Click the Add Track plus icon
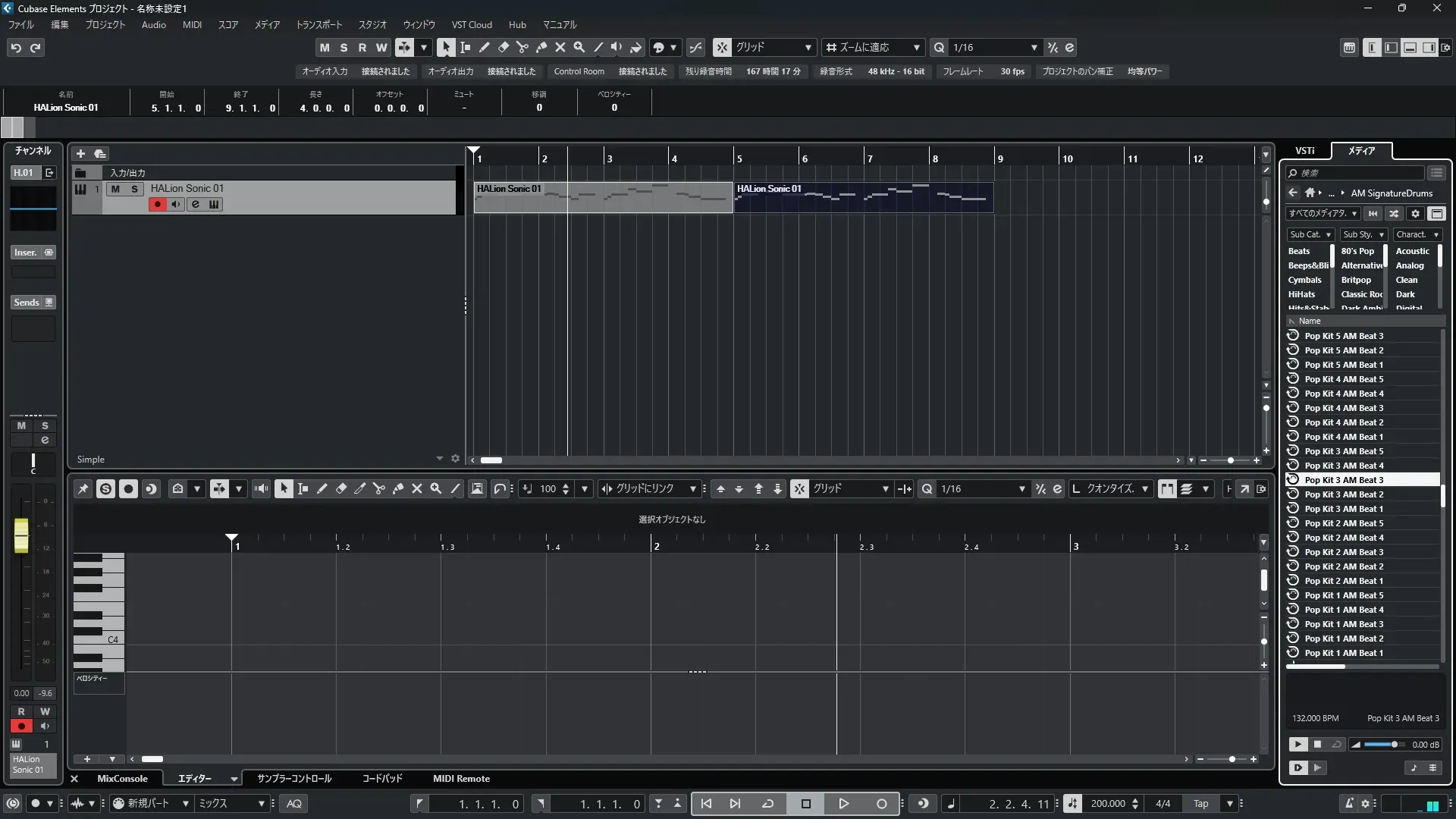This screenshot has width=1456, height=819. pos(80,153)
